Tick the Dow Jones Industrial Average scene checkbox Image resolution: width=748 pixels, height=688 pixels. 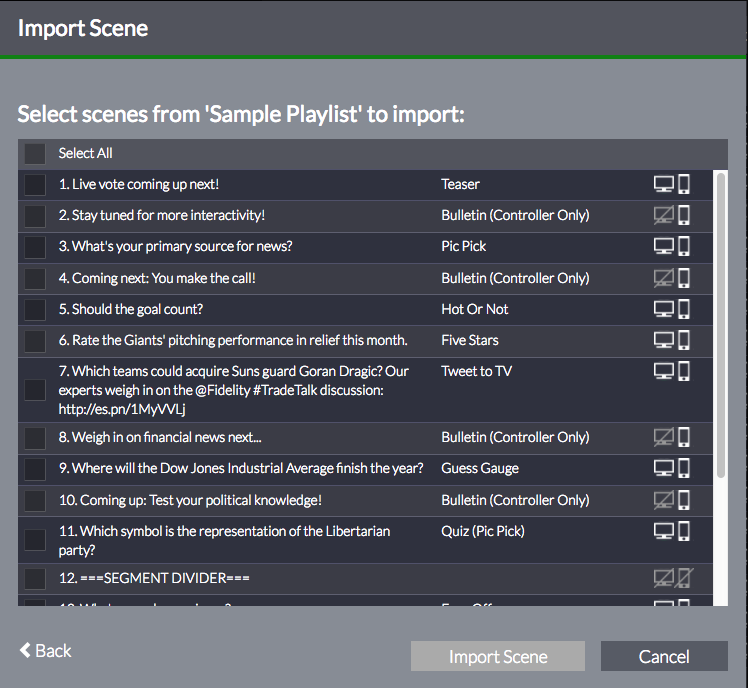pyautogui.click(x=35, y=469)
